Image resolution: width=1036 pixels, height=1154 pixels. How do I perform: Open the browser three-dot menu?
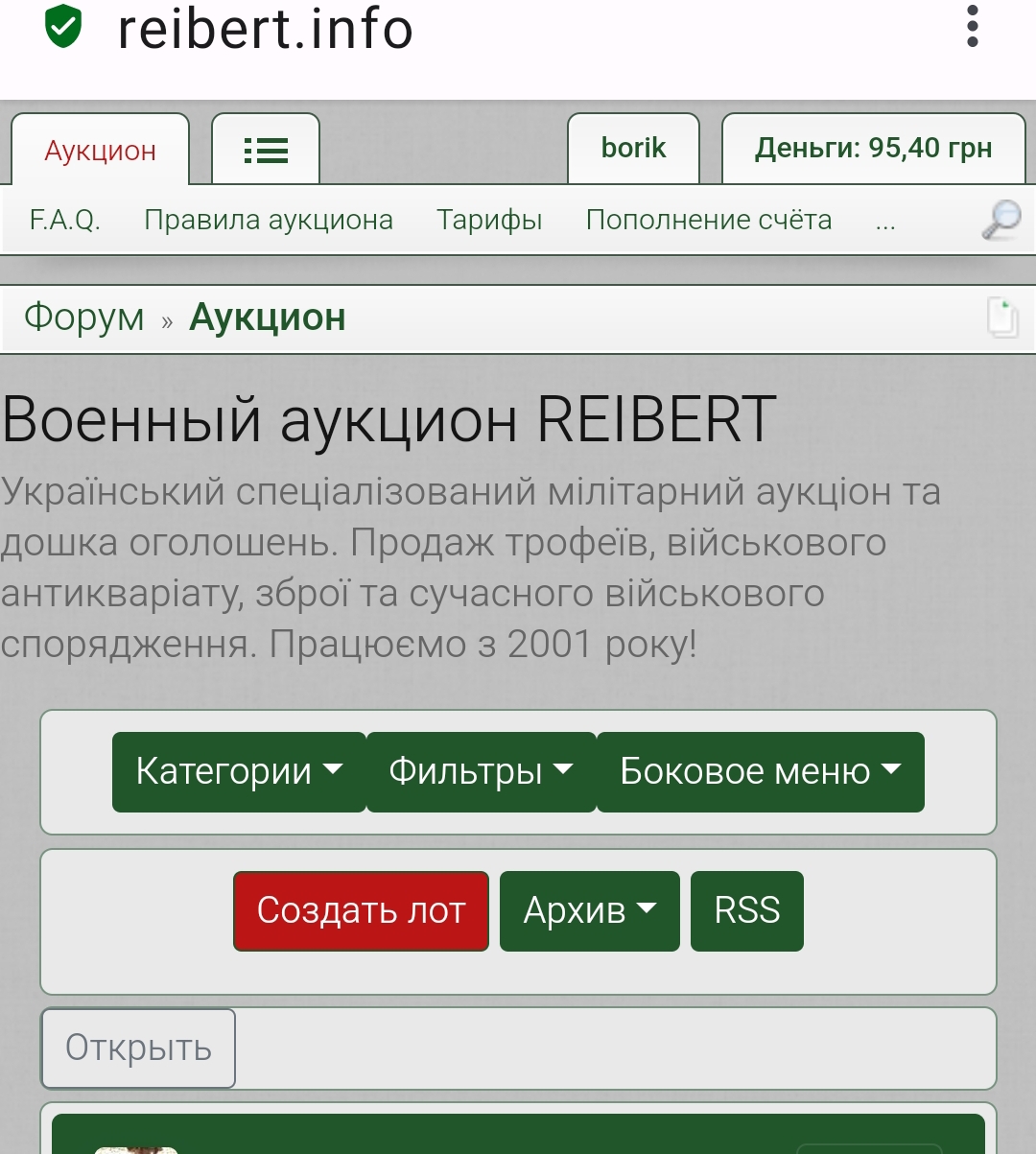pyautogui.click(x=972, y=27)
